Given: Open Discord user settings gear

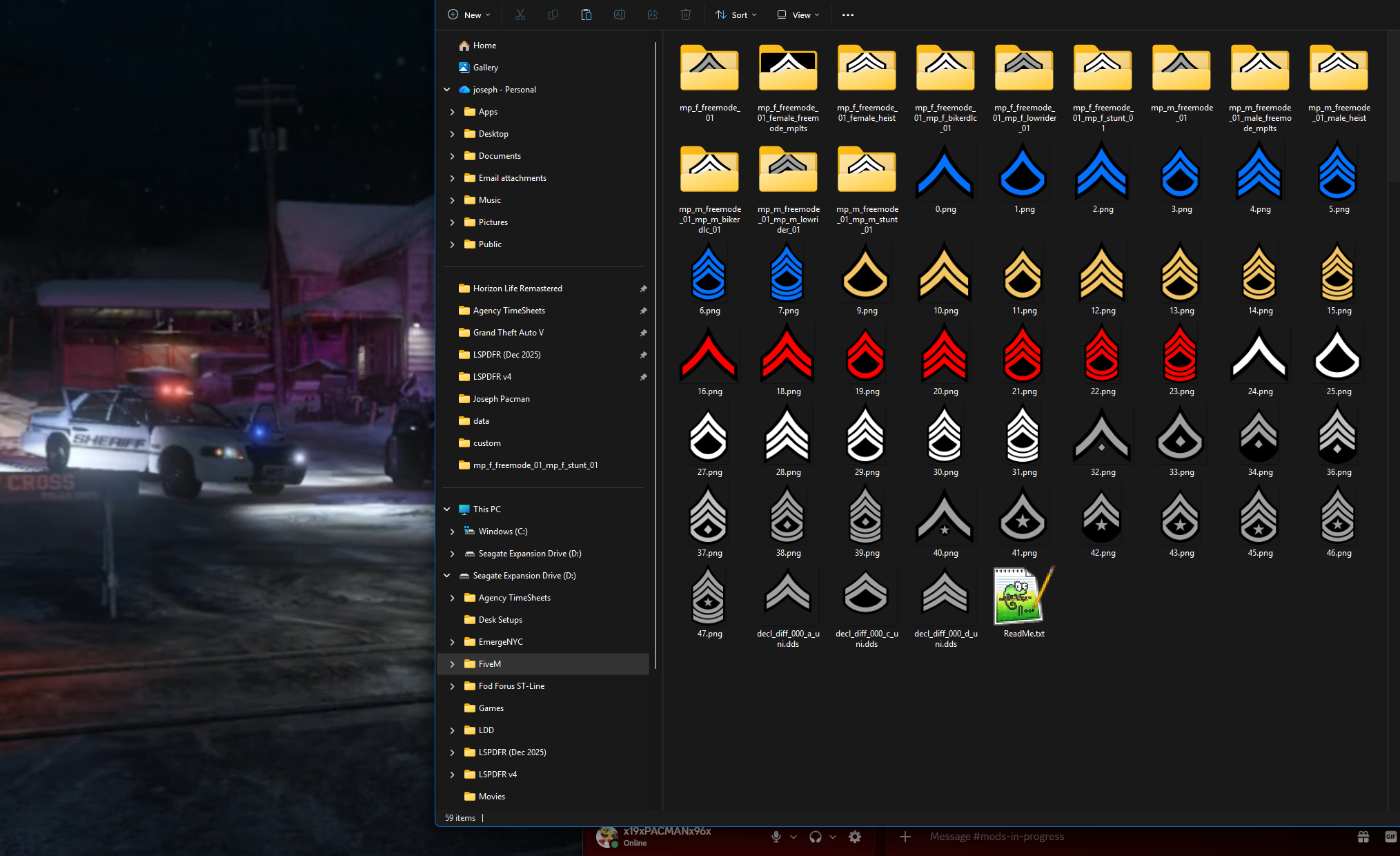Looking at the screenshot, I should point(855,837).
